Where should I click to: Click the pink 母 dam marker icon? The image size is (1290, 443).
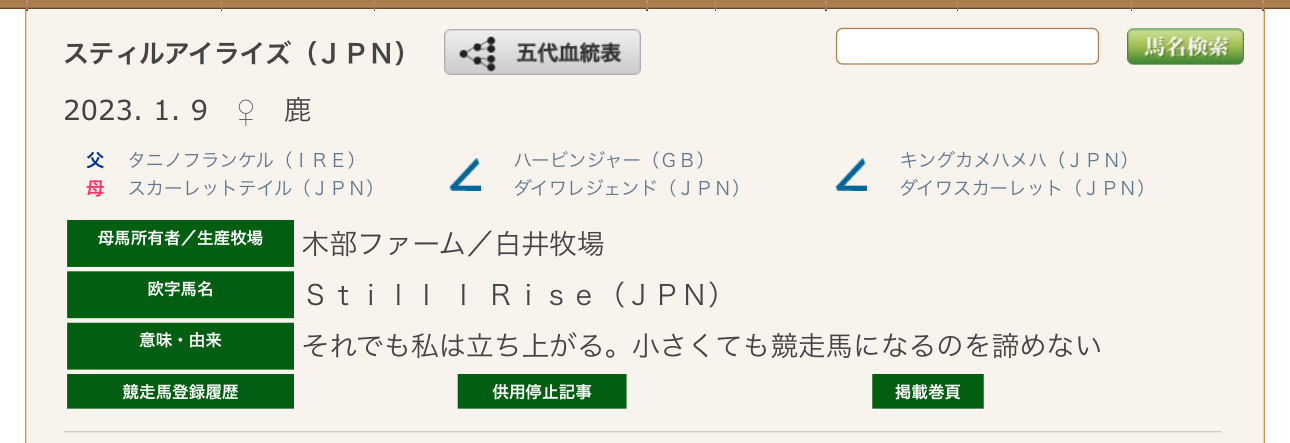pyautogui.click(x=95, y=188)
